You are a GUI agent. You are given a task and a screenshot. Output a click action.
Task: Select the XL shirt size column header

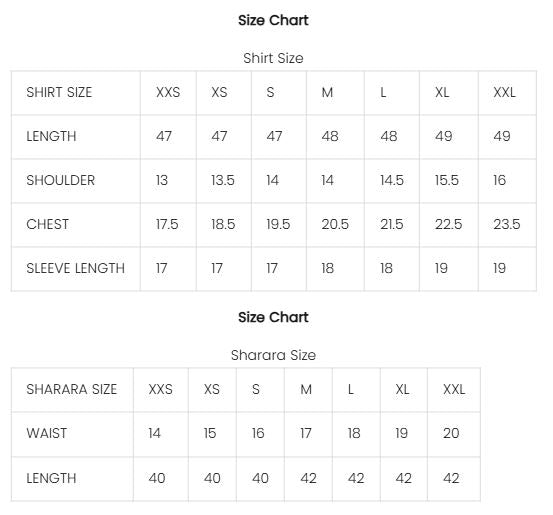pos(442,92)
